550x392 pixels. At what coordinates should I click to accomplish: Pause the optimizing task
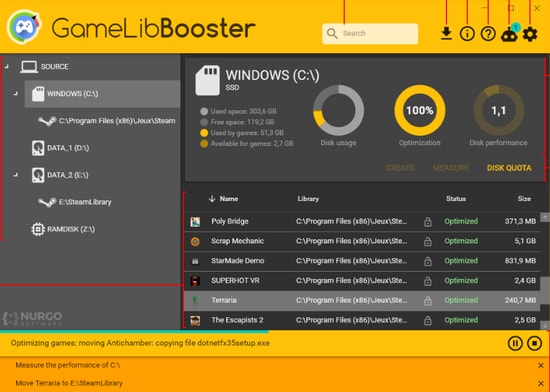(515, 343)
